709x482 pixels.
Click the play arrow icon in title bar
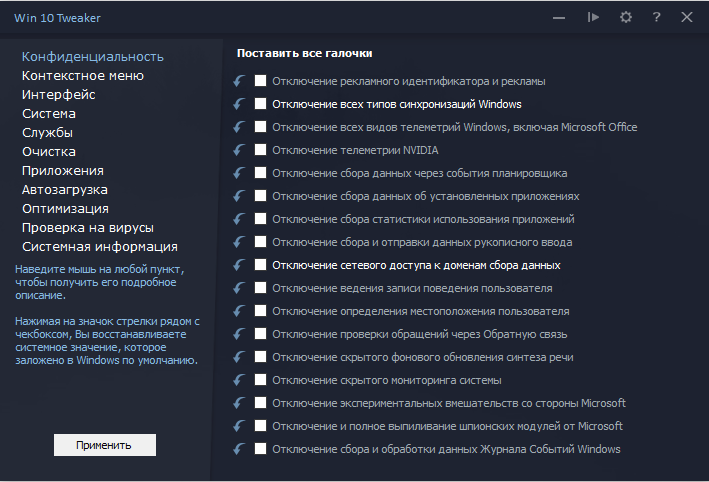point(594,17)
